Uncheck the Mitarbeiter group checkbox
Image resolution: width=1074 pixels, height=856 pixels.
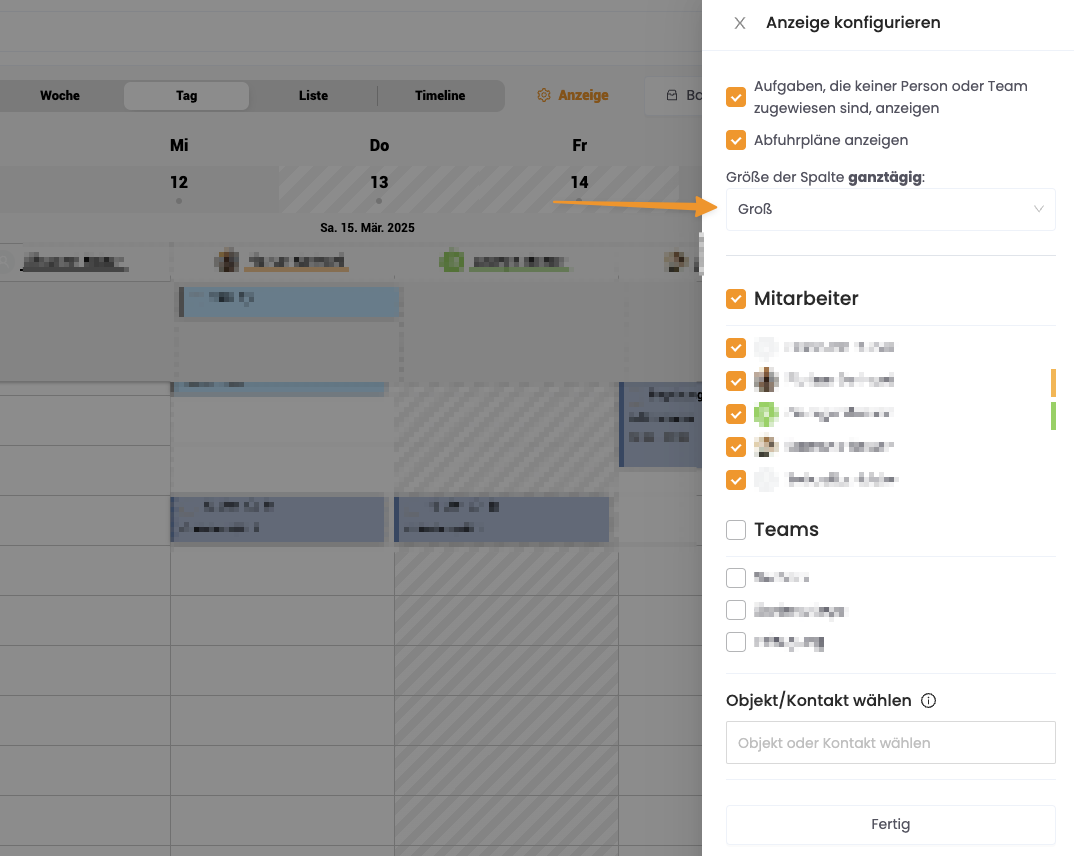[736, 299]
